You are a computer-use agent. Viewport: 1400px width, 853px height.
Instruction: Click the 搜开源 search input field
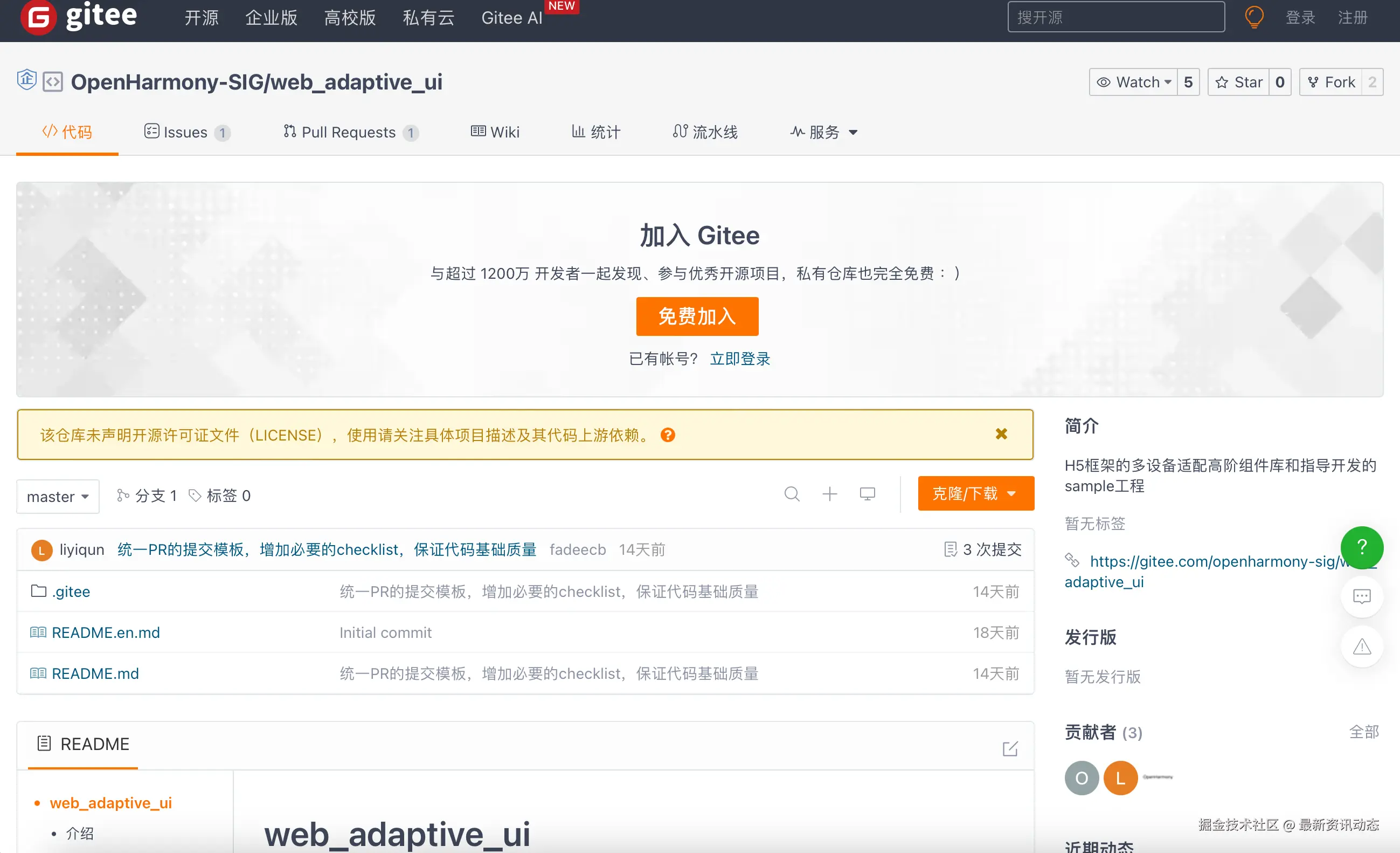pos(1115,17)
